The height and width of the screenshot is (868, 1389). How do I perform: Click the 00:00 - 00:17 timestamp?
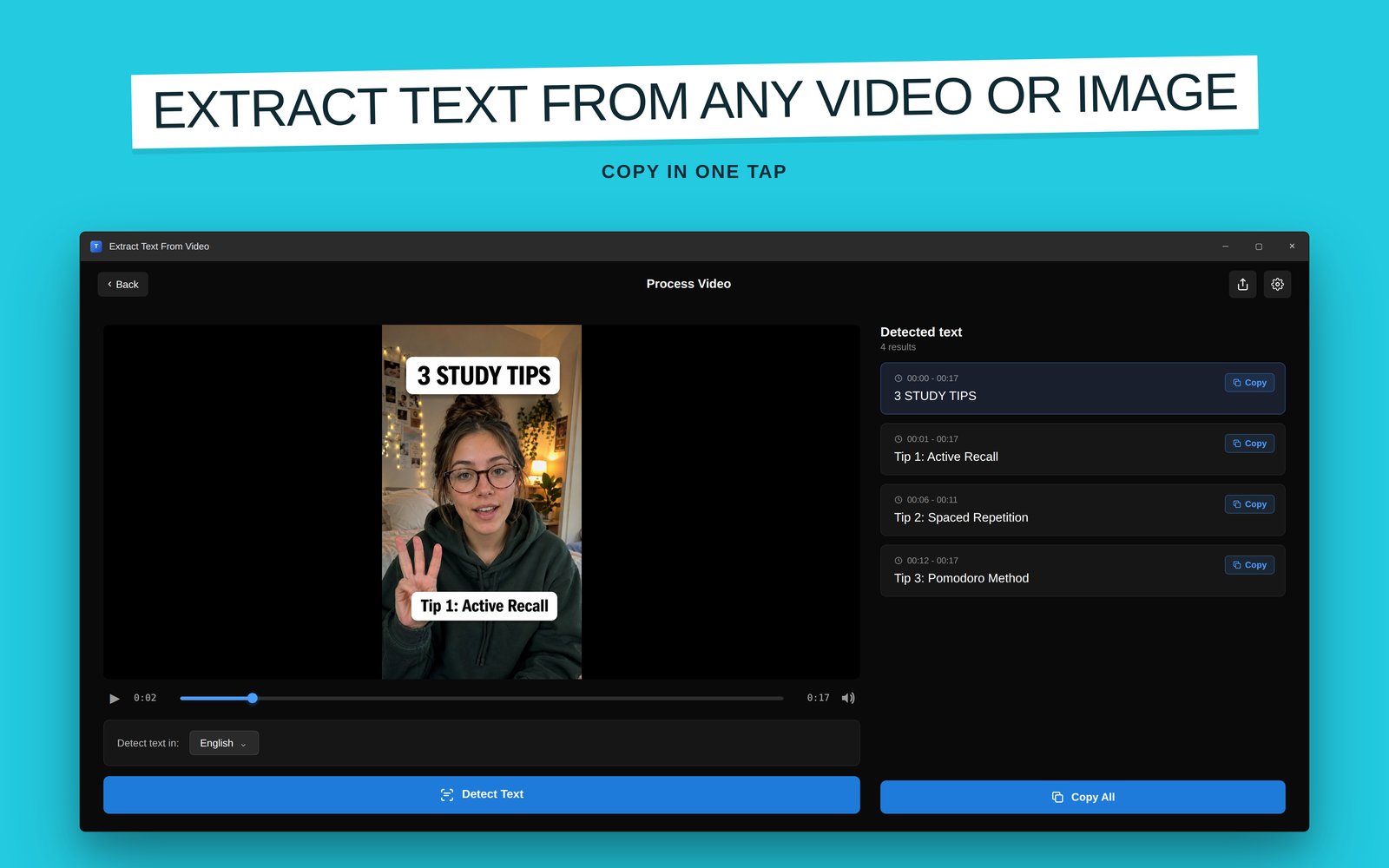point(932,378)
